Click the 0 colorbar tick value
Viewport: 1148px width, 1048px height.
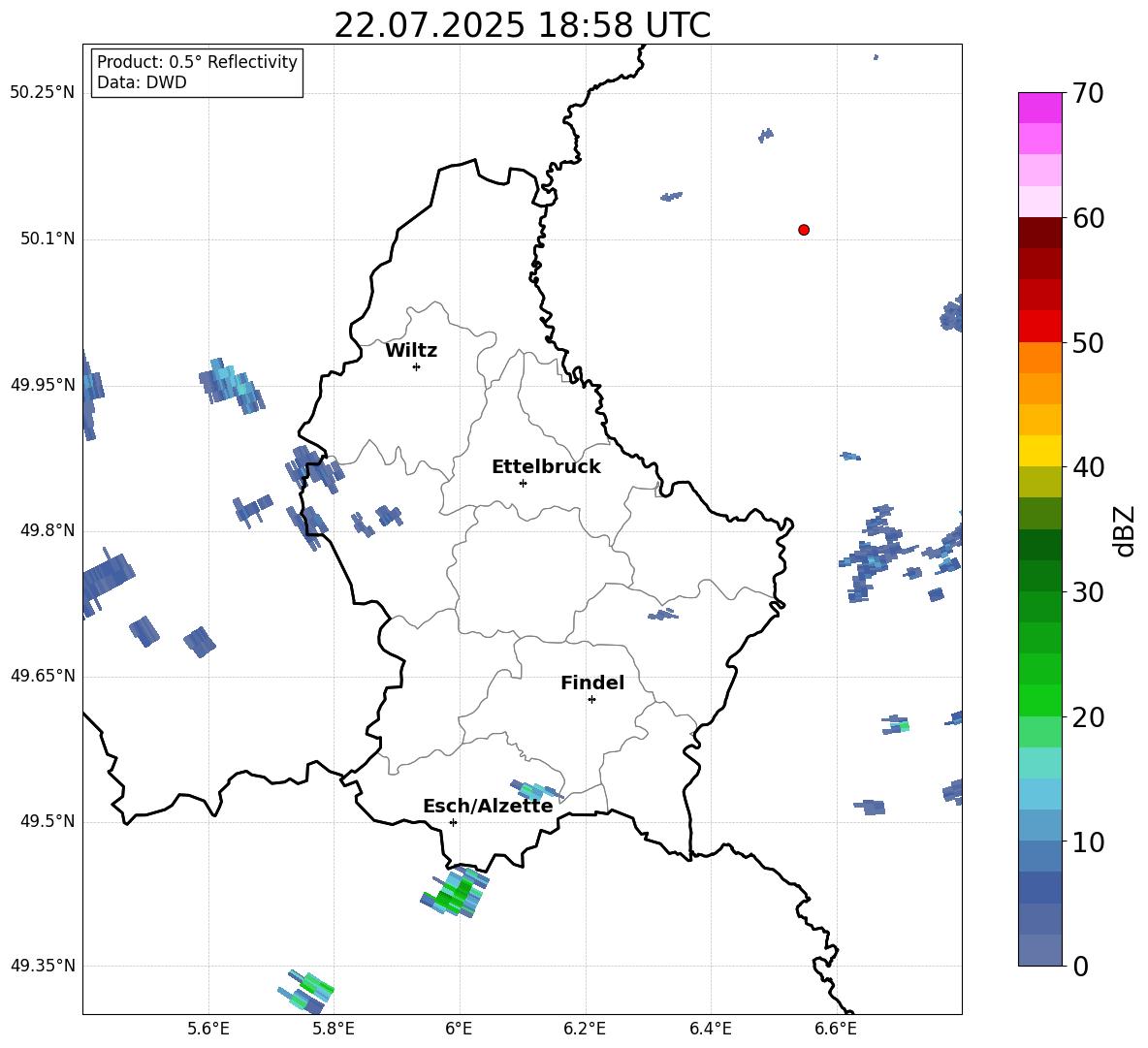(x=1080, y=966)
